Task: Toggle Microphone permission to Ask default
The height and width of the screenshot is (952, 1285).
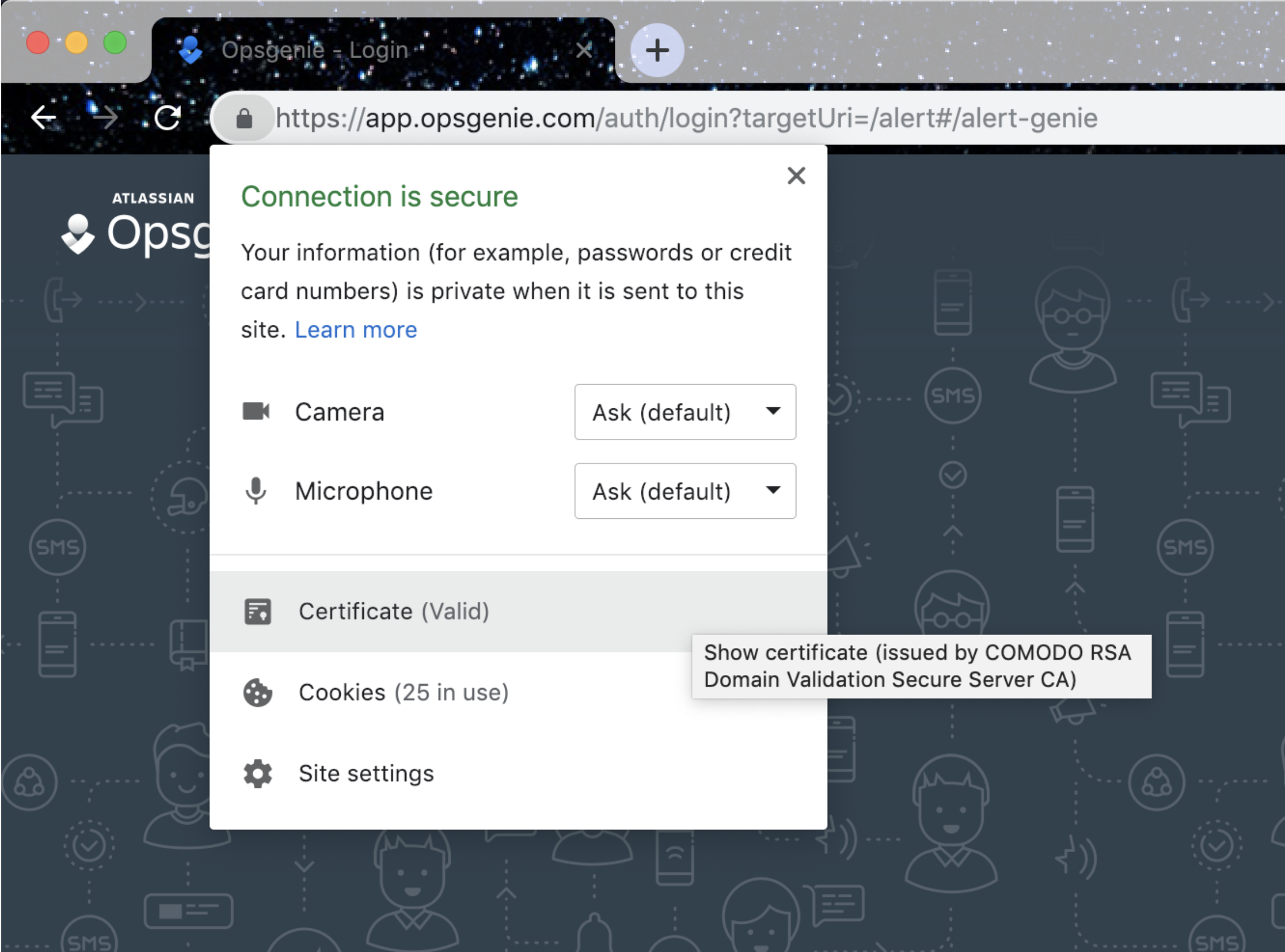Action: 686,490
